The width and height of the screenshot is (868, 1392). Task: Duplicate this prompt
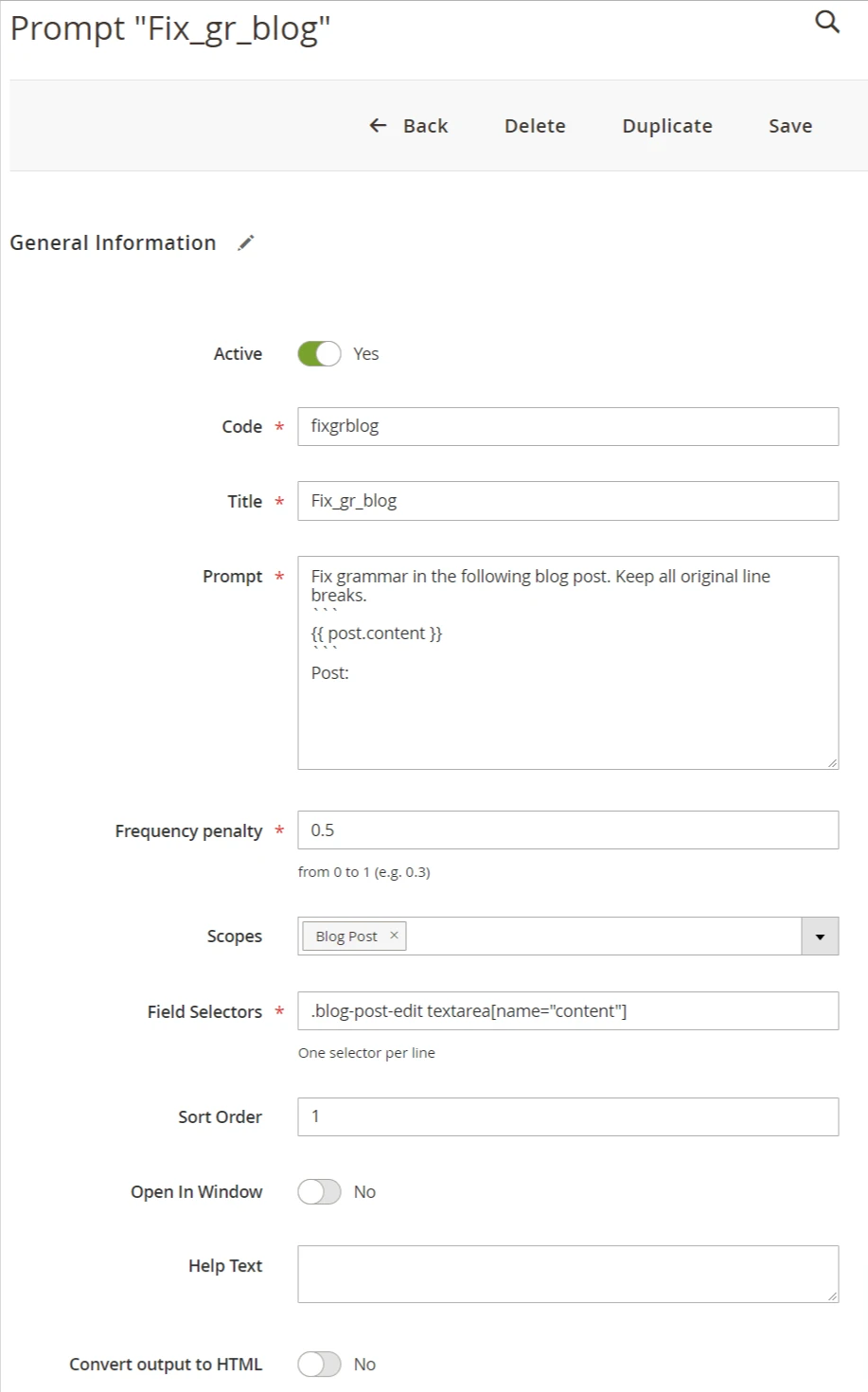tap(666, 126)
